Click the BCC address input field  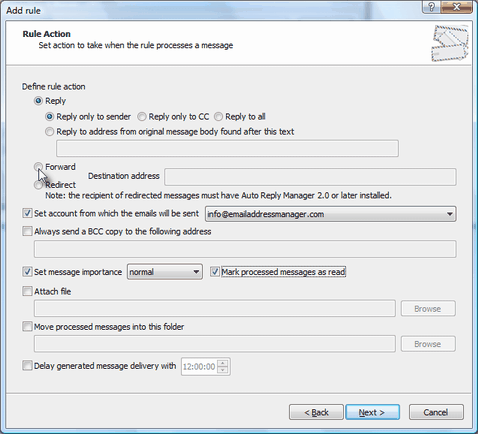(245, 249)
